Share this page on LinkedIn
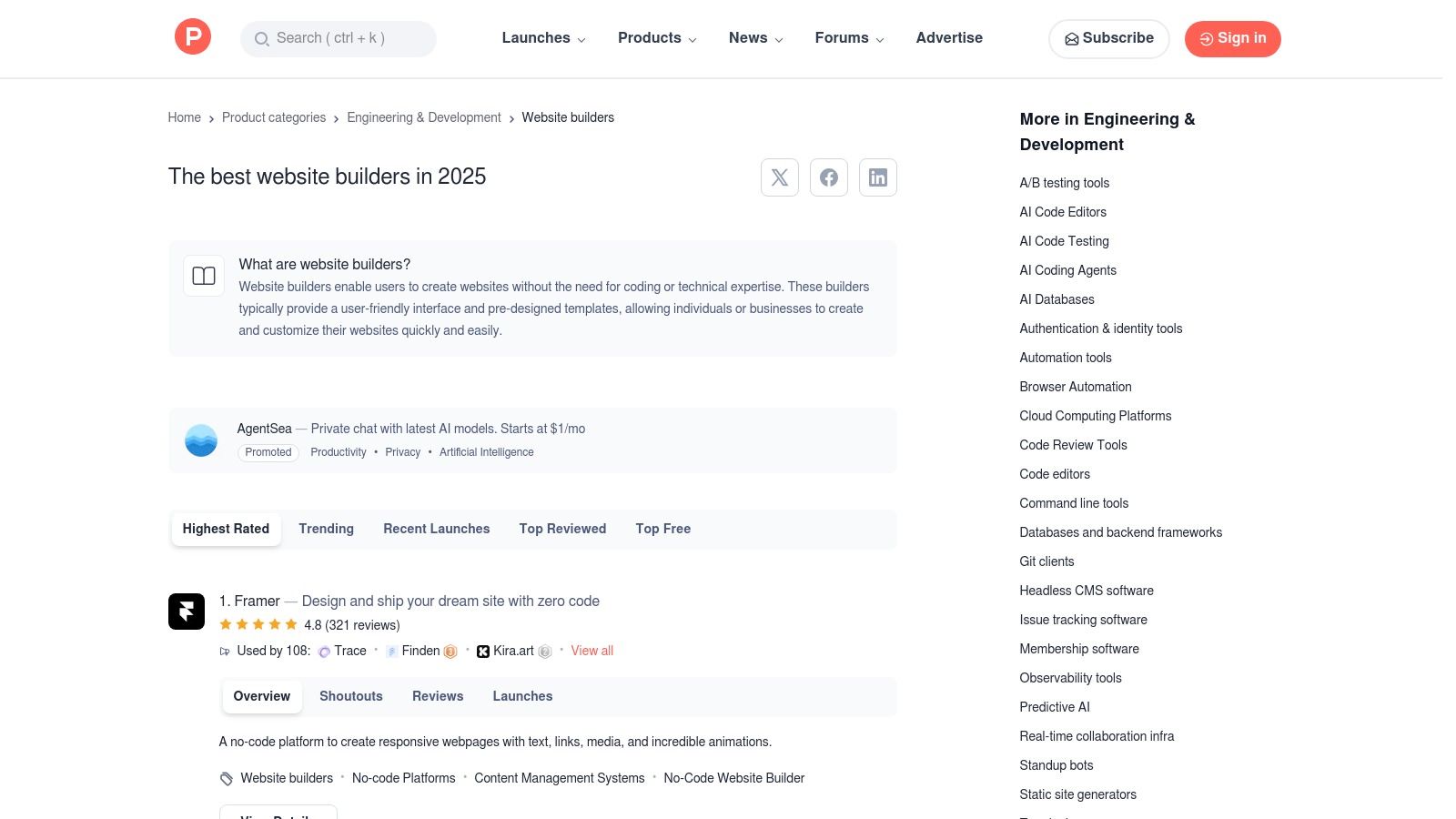The image size is (1456, 819). (x=878, y=177)
